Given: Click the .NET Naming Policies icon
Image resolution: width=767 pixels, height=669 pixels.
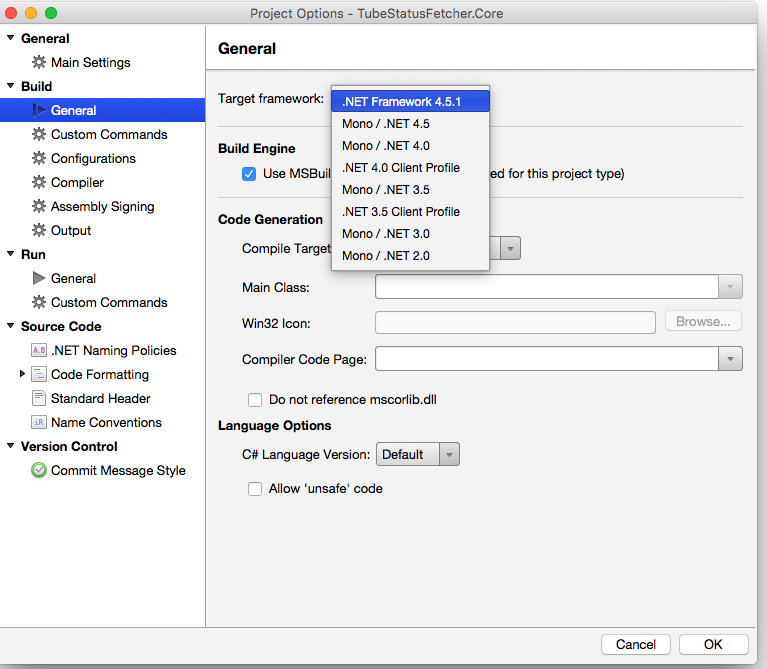Looking at the screenshot, I should [39, 350].
